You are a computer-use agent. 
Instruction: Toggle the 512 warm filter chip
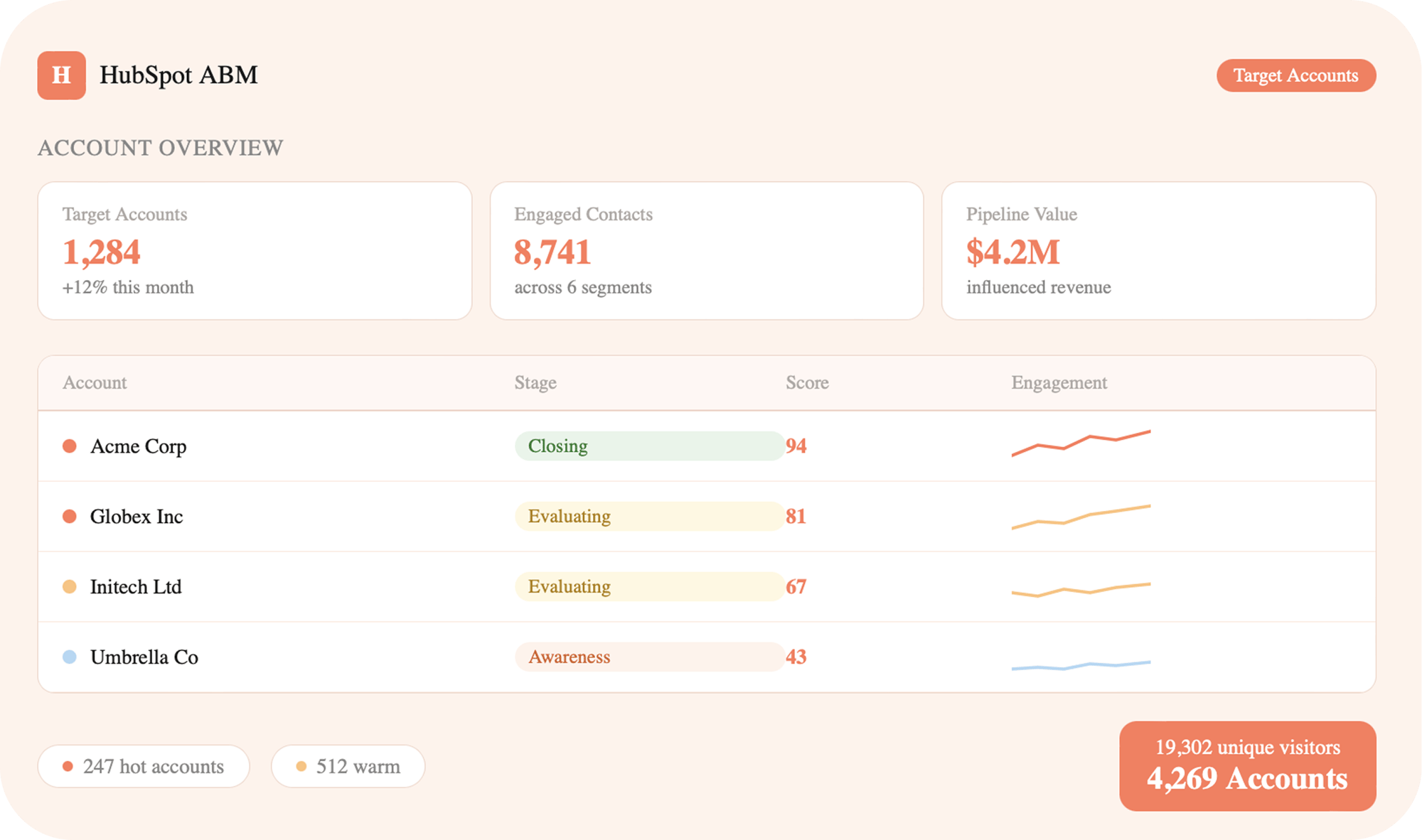[348, 766]
